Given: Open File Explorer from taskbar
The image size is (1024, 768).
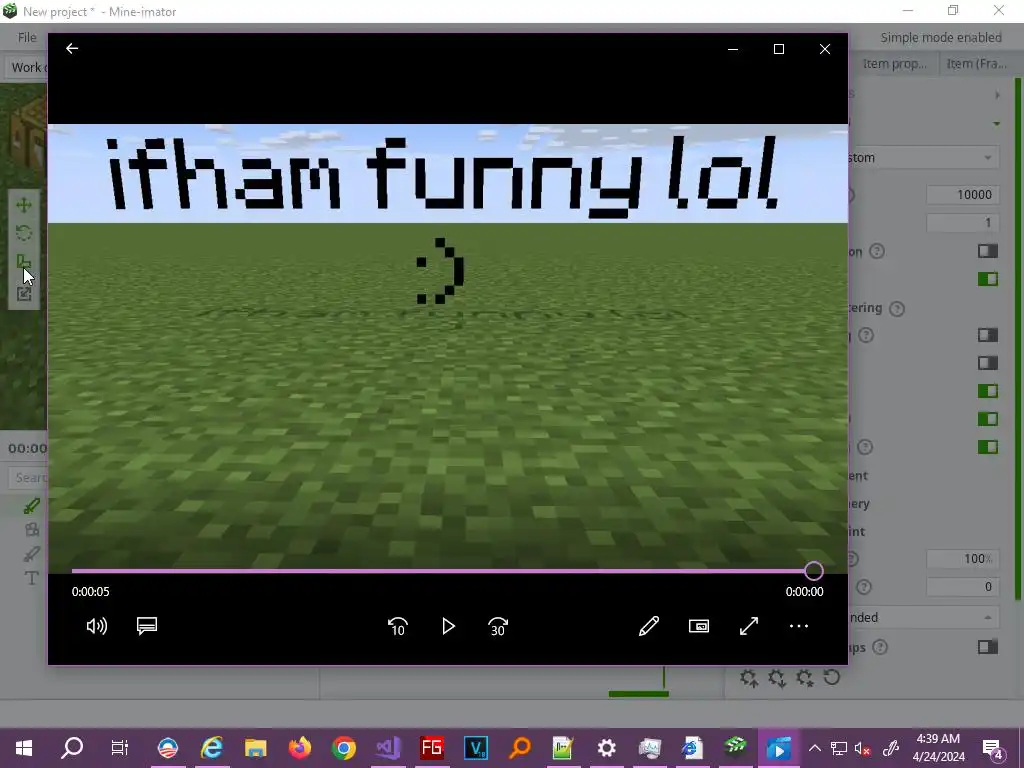Looking at the screenshot, I should tap(255, 748).
